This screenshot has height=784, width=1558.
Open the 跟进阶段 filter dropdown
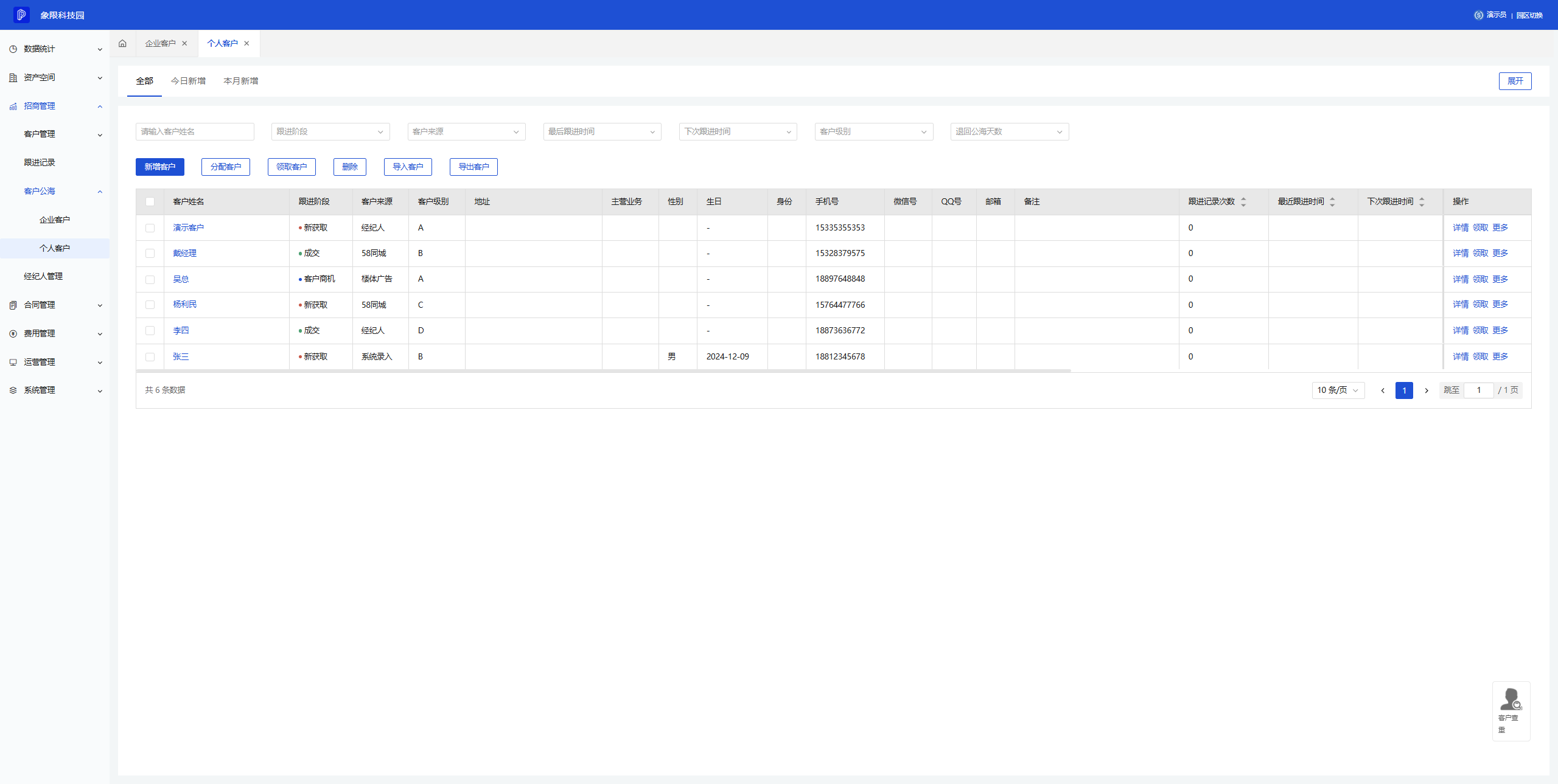[x=330, y=132]
